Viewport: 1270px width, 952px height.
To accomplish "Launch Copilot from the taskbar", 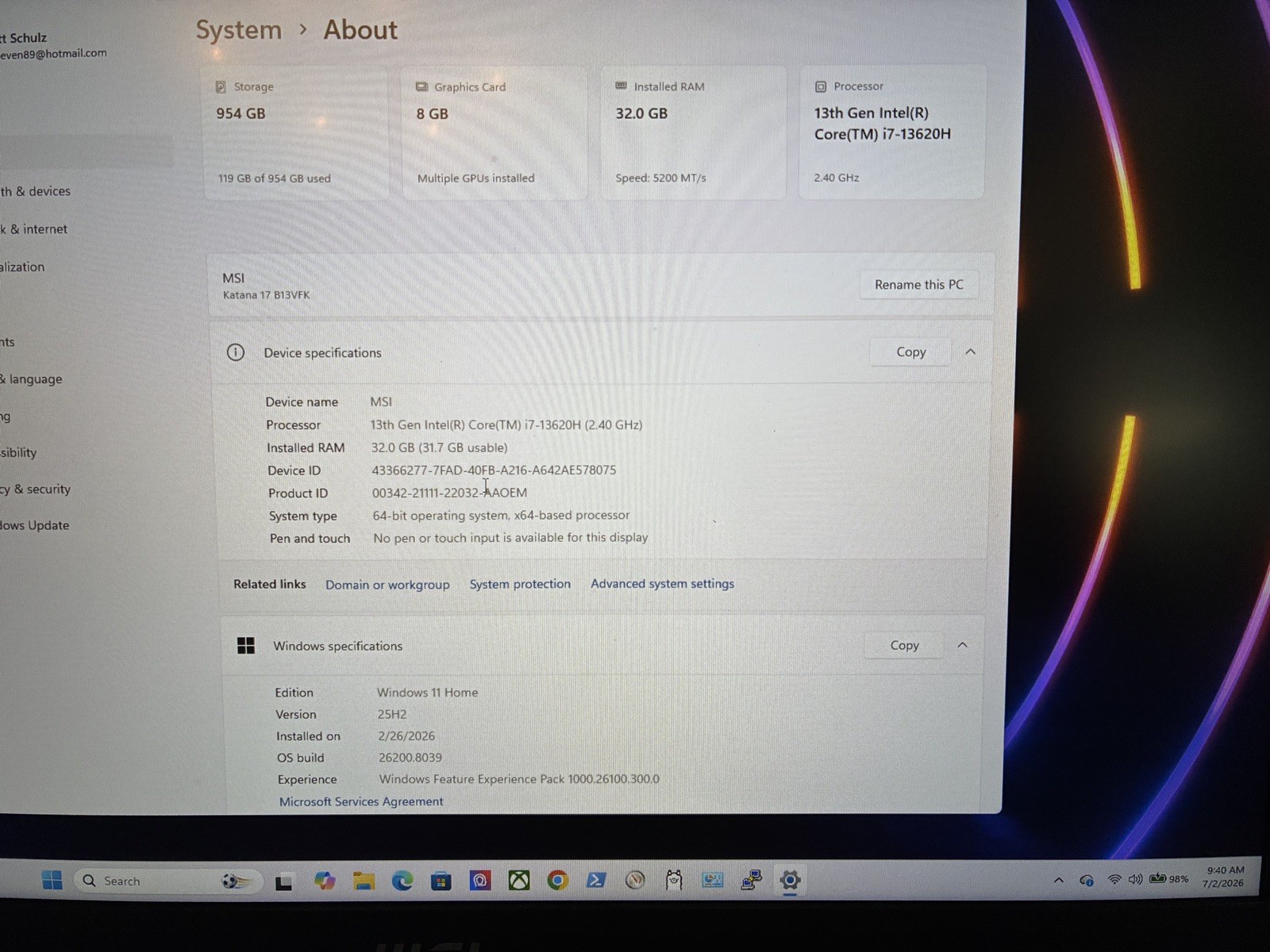I will (x=324, y=881).
